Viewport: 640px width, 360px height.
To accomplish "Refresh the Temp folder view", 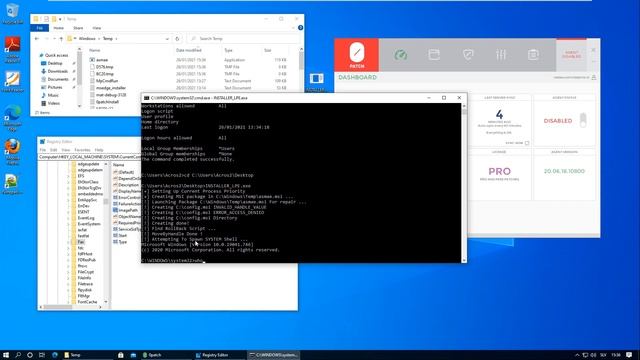I will (177, 38).
